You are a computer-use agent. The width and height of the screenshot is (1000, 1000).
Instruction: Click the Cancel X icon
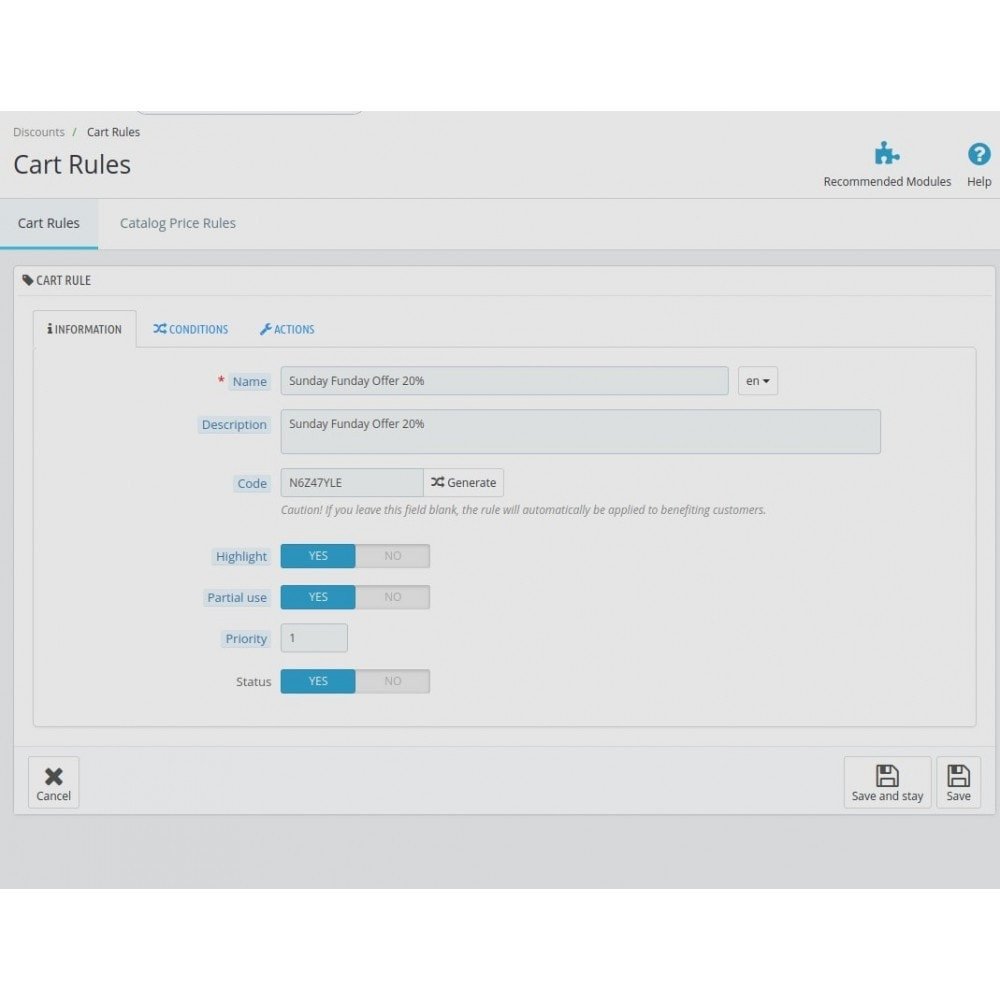coord(54,776)
